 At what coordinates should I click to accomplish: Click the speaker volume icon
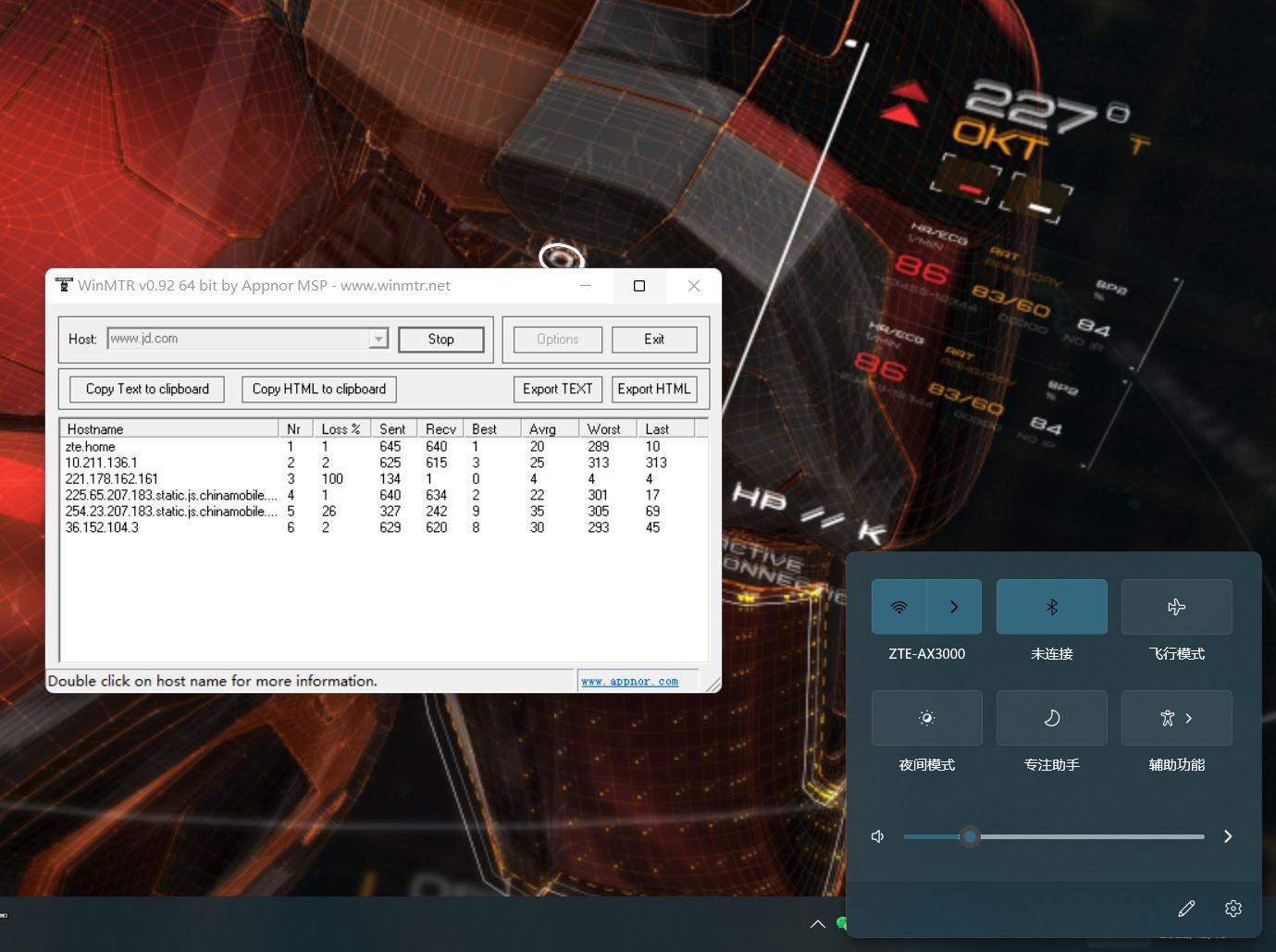pyautogui.click(x=878, y=836)
